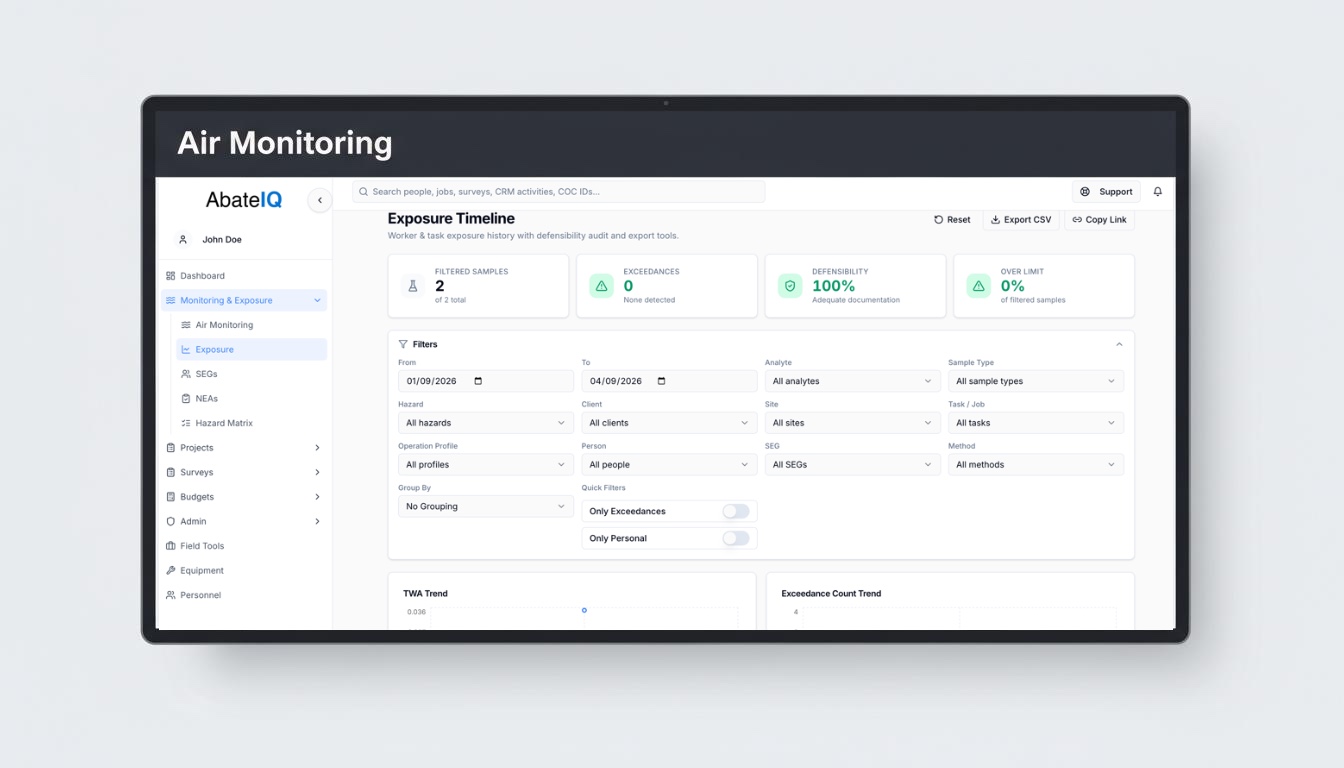Click the Exceedances warning triangle icon
The width and height of the screenshot is (1344, 768).
point(602,286)
